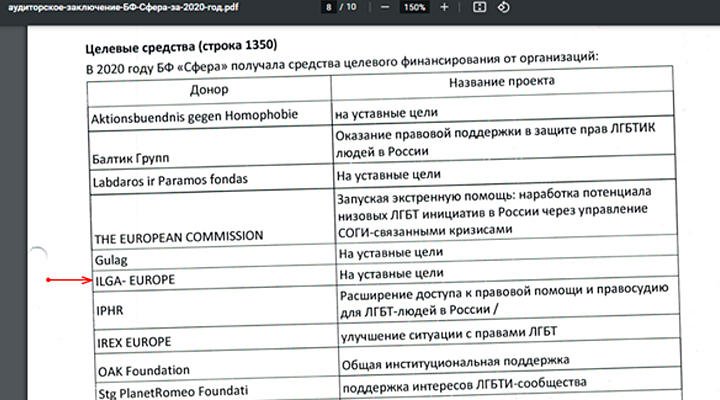Click the PDF file name title
Viewport: 720px width, 400px height.
tap(123, 7)
